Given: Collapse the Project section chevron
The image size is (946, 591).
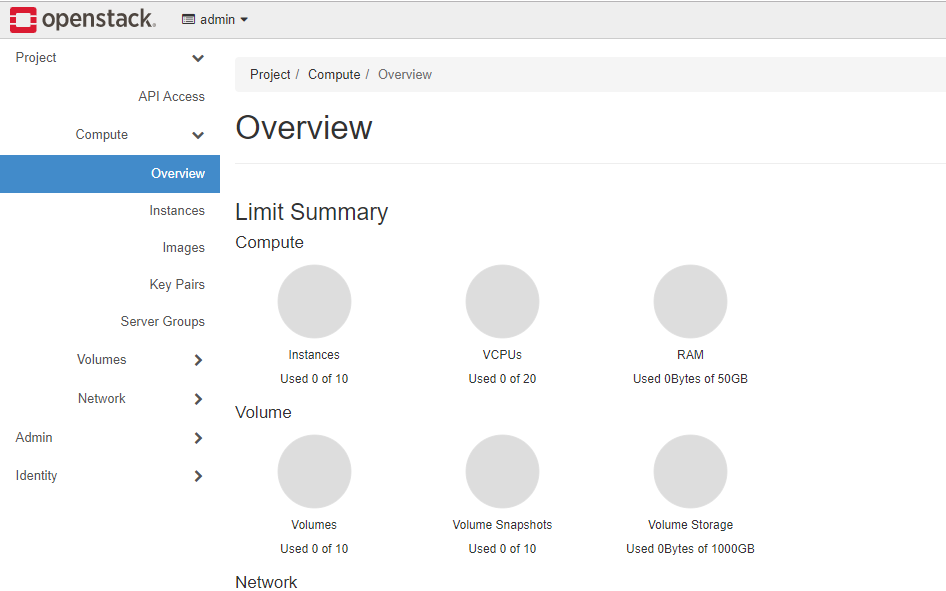Looking at the screenshot, I should (198, 58).
